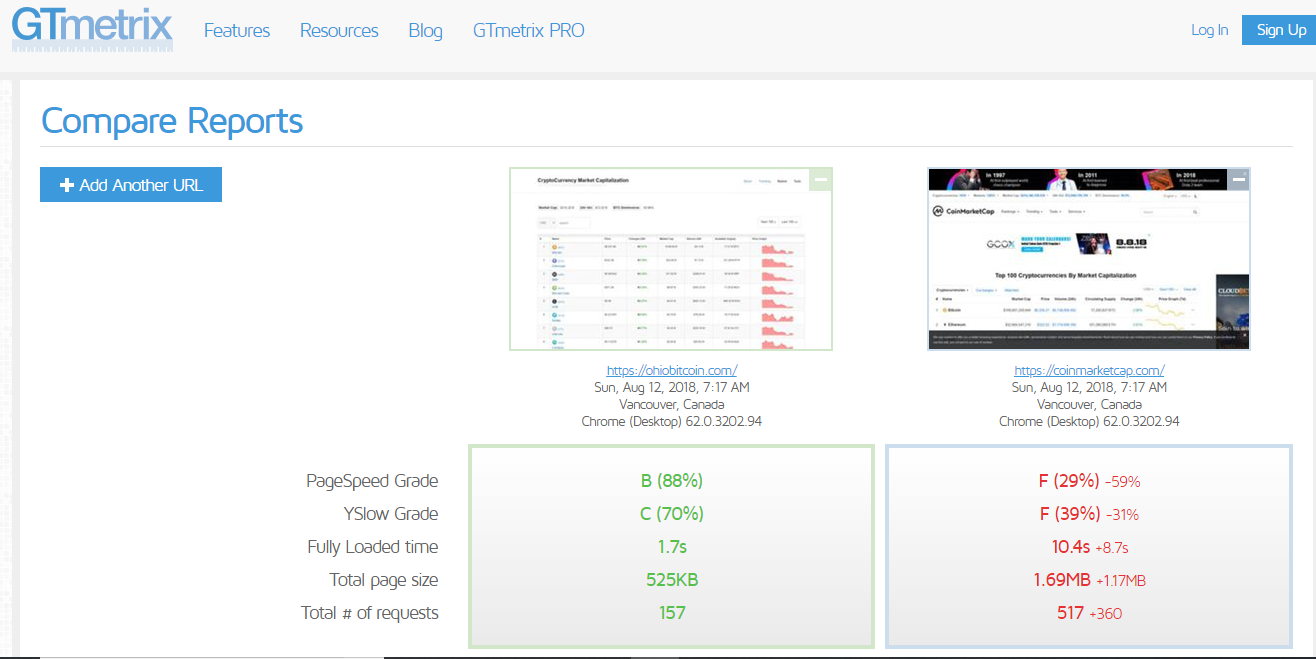Open the GTmetrix PRO page
This screenshot has width=1316, height=659.
(528, 30)
